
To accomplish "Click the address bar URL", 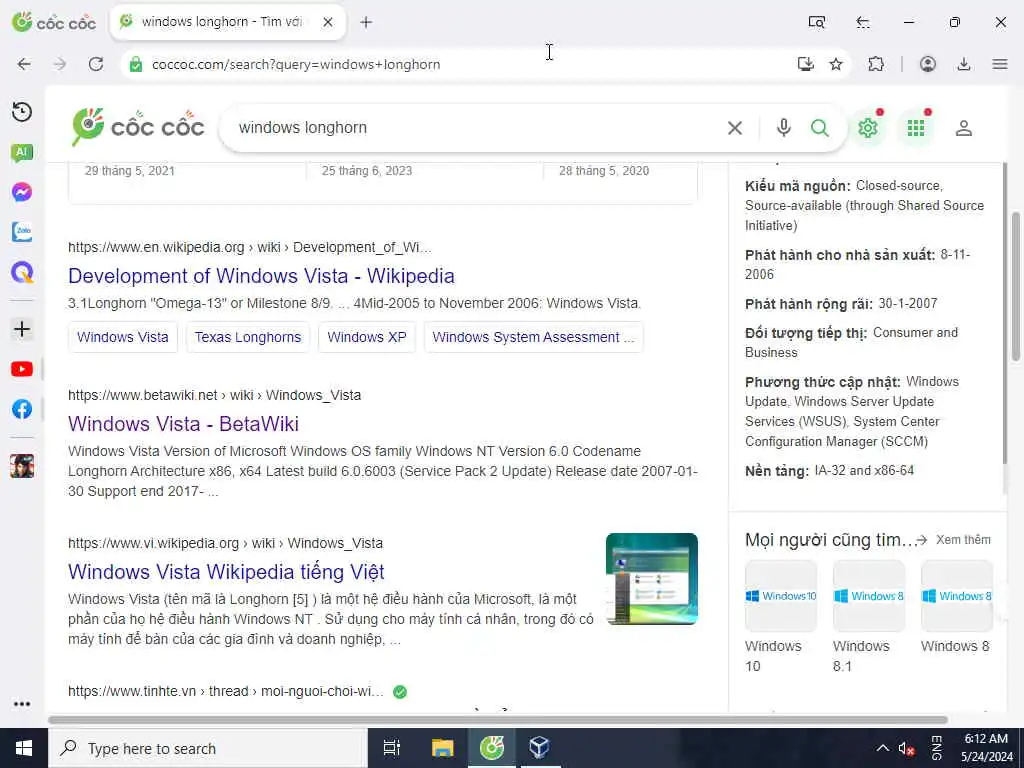I will click(296, 64).
